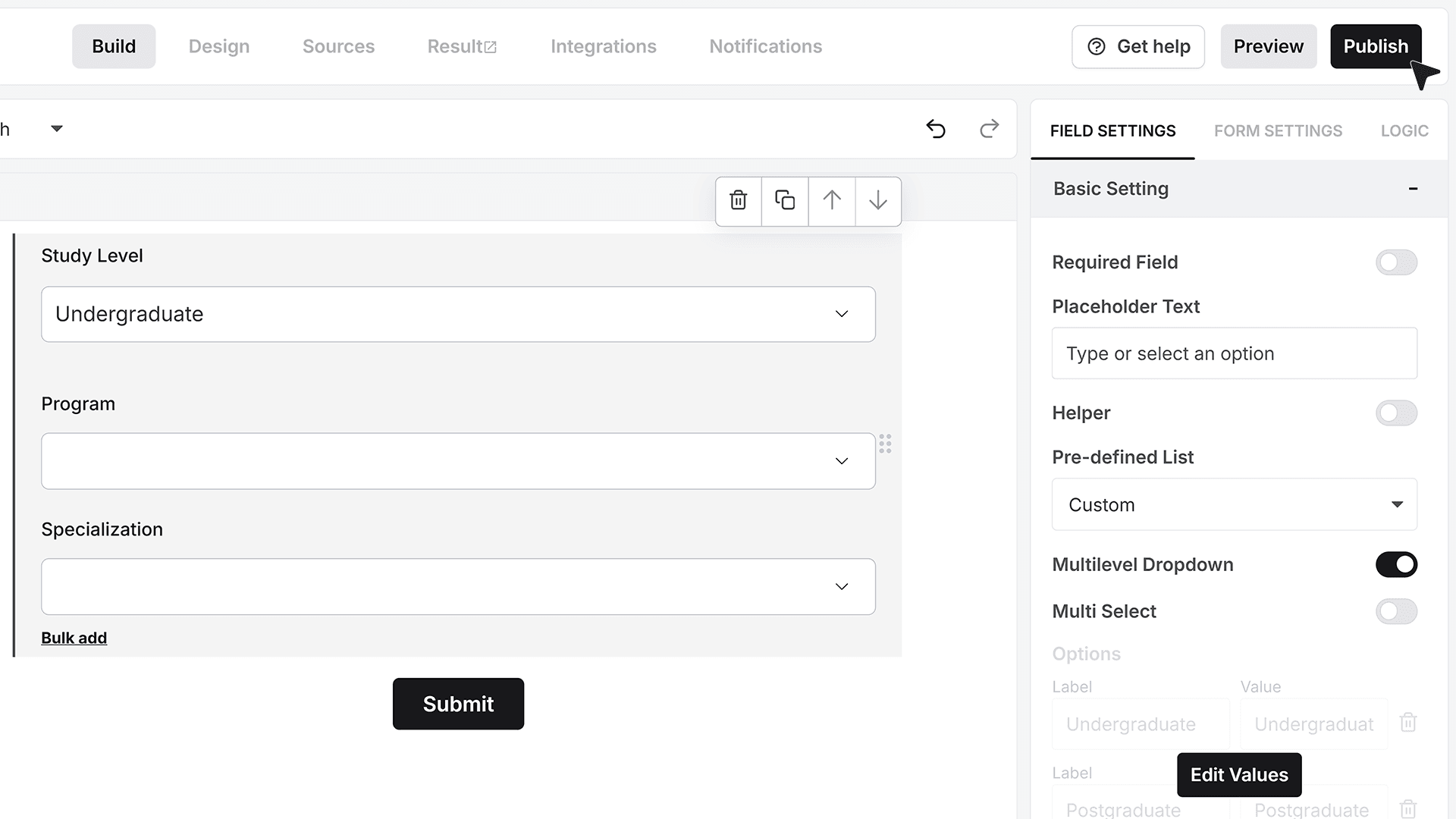Click the Undergraduate label input in Options

click(x=1141, y=724)
